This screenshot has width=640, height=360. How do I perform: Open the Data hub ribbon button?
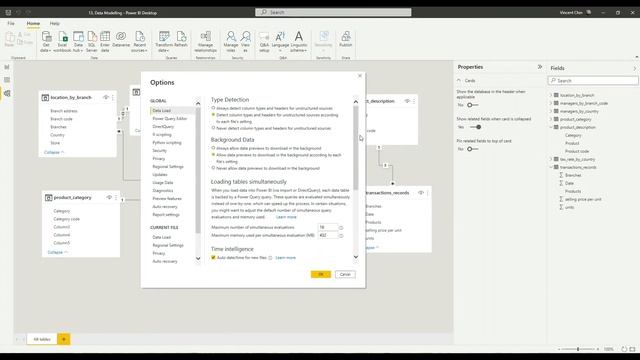[x=78, y=42]
